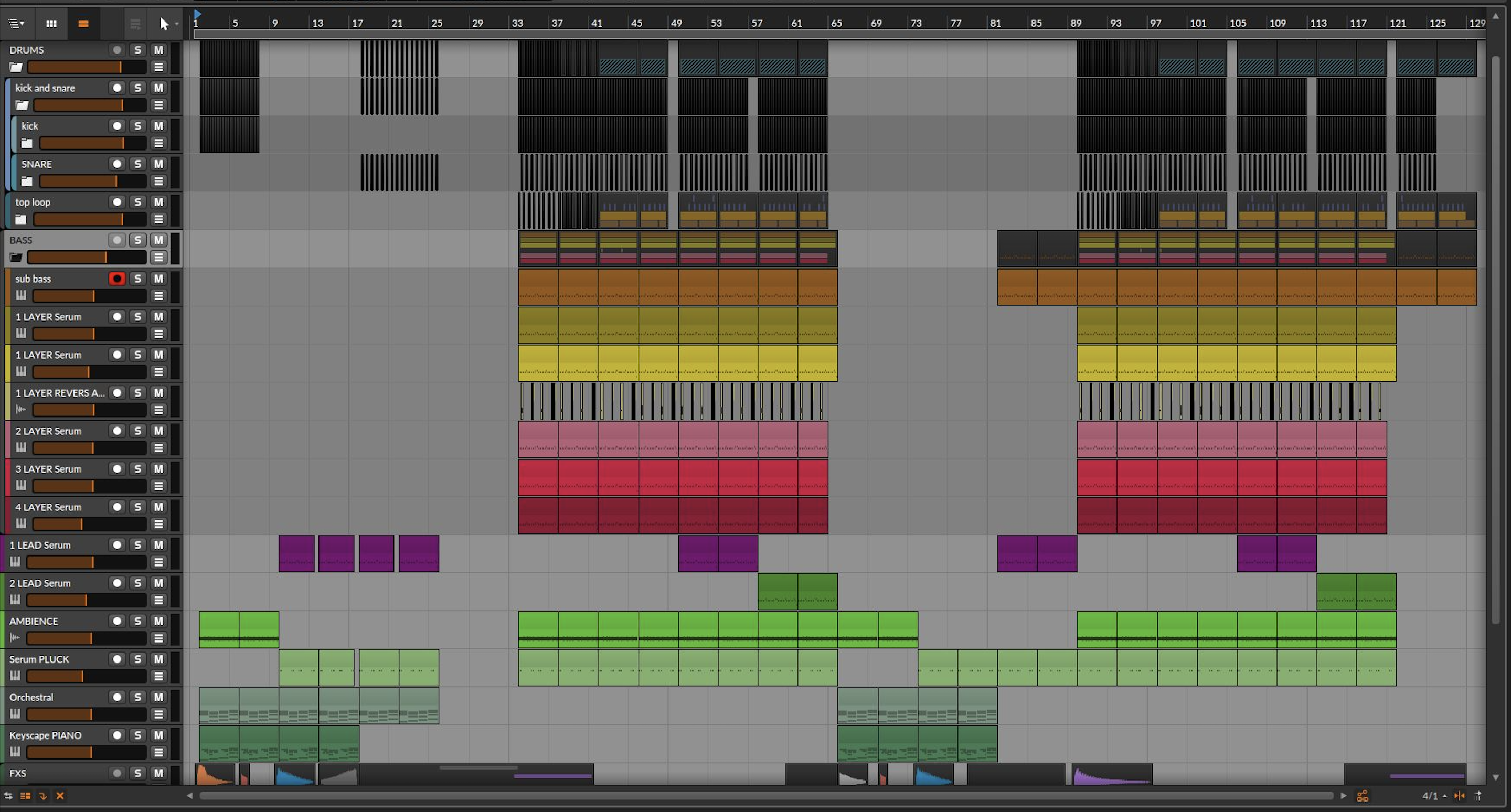
Task: Mute the BASS group track
Action: pos(158,240)
